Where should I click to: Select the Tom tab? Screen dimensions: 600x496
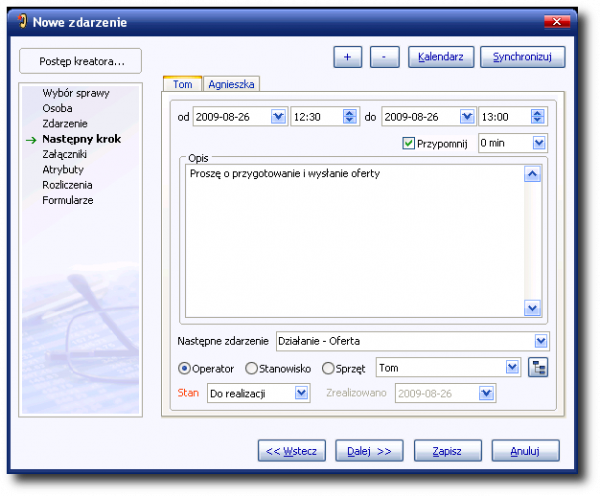(182, 84)
